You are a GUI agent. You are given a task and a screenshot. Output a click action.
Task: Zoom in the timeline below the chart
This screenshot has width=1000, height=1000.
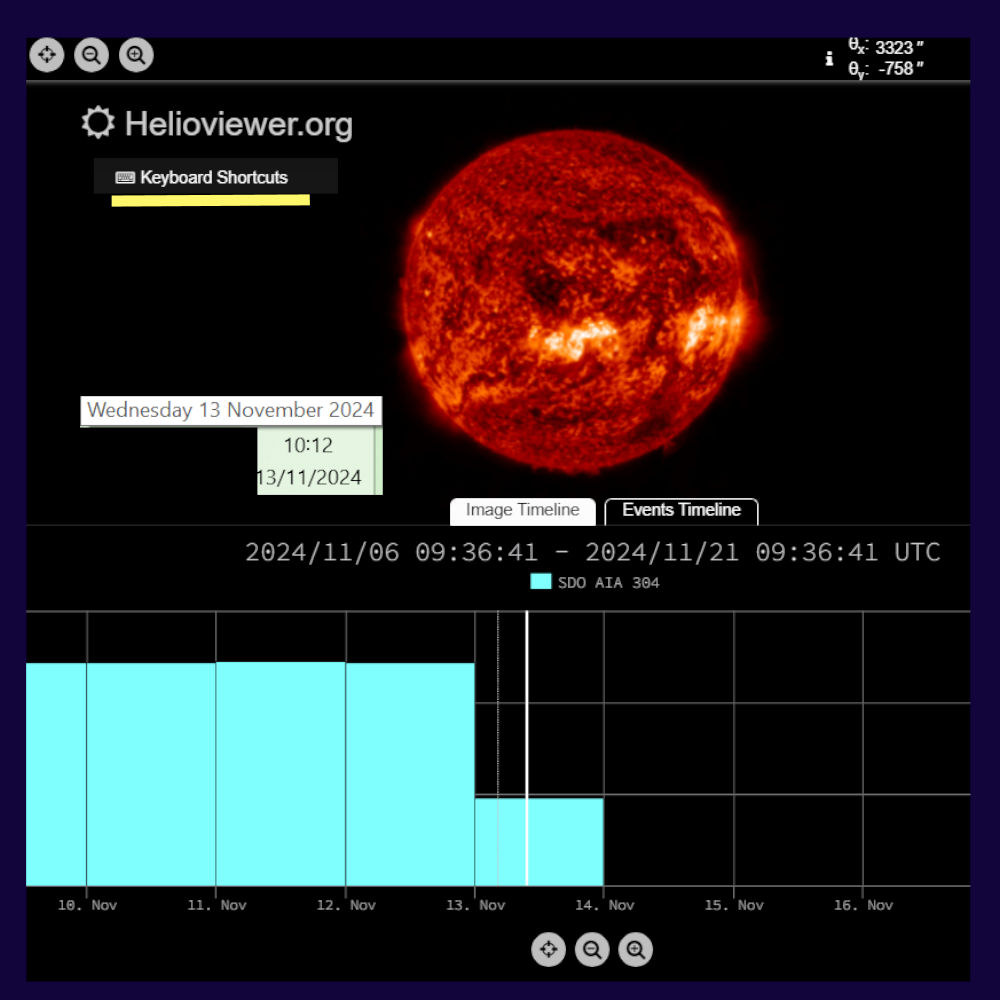636,949
